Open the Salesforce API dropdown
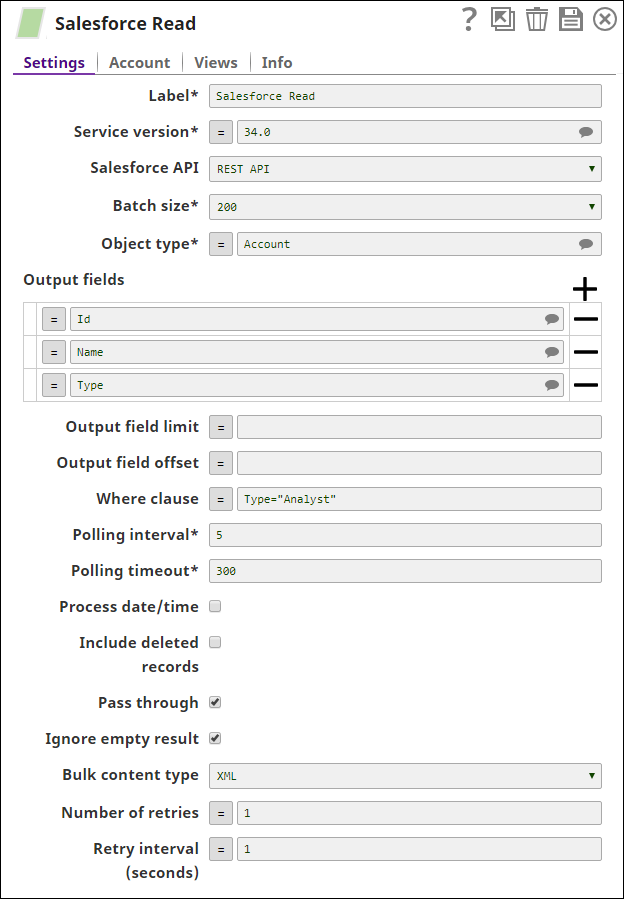This screenshot has height=899, width=624. point(405,169)
